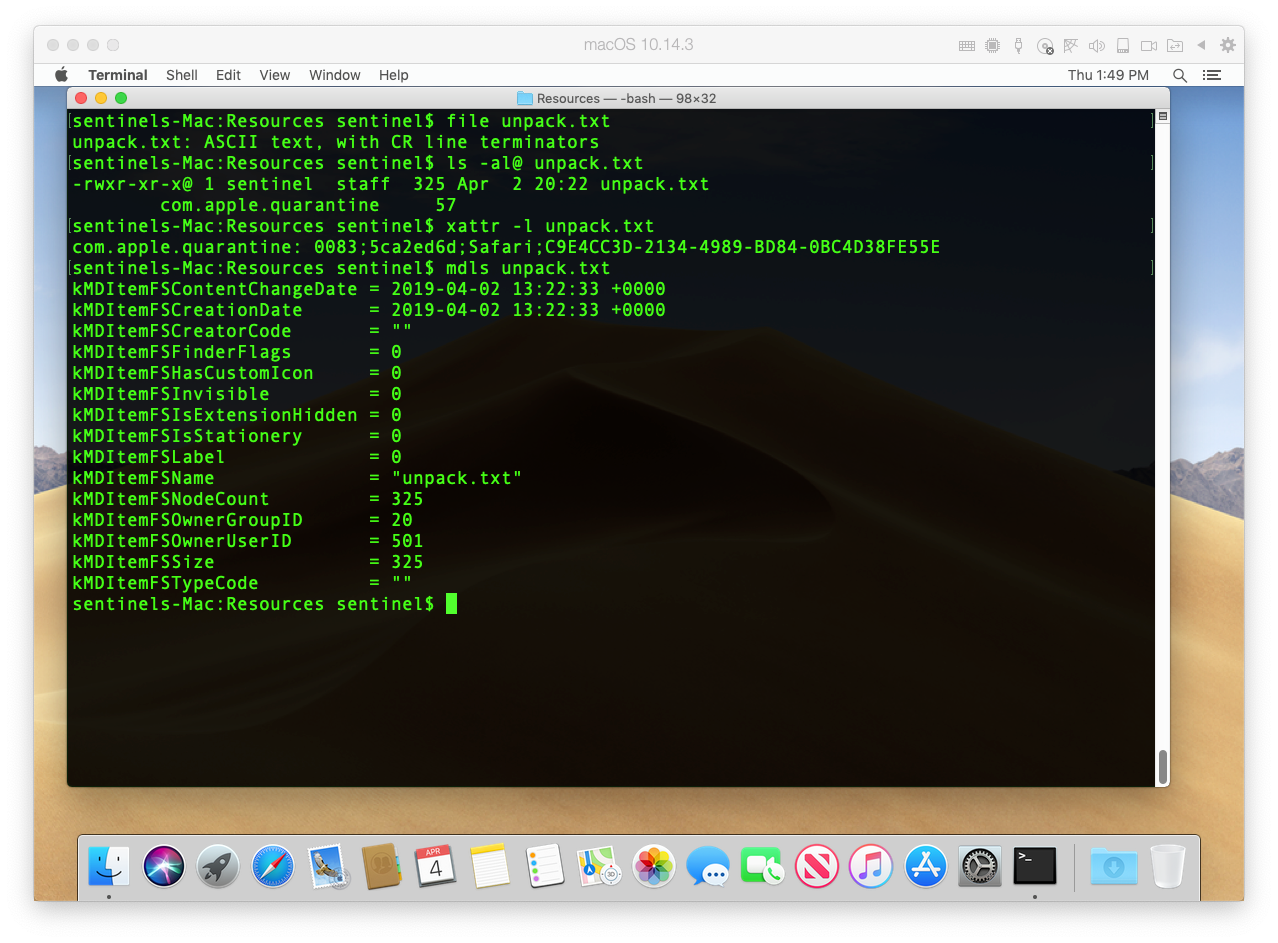Expand the Downloads stack in the Dock

[1113, 866]
